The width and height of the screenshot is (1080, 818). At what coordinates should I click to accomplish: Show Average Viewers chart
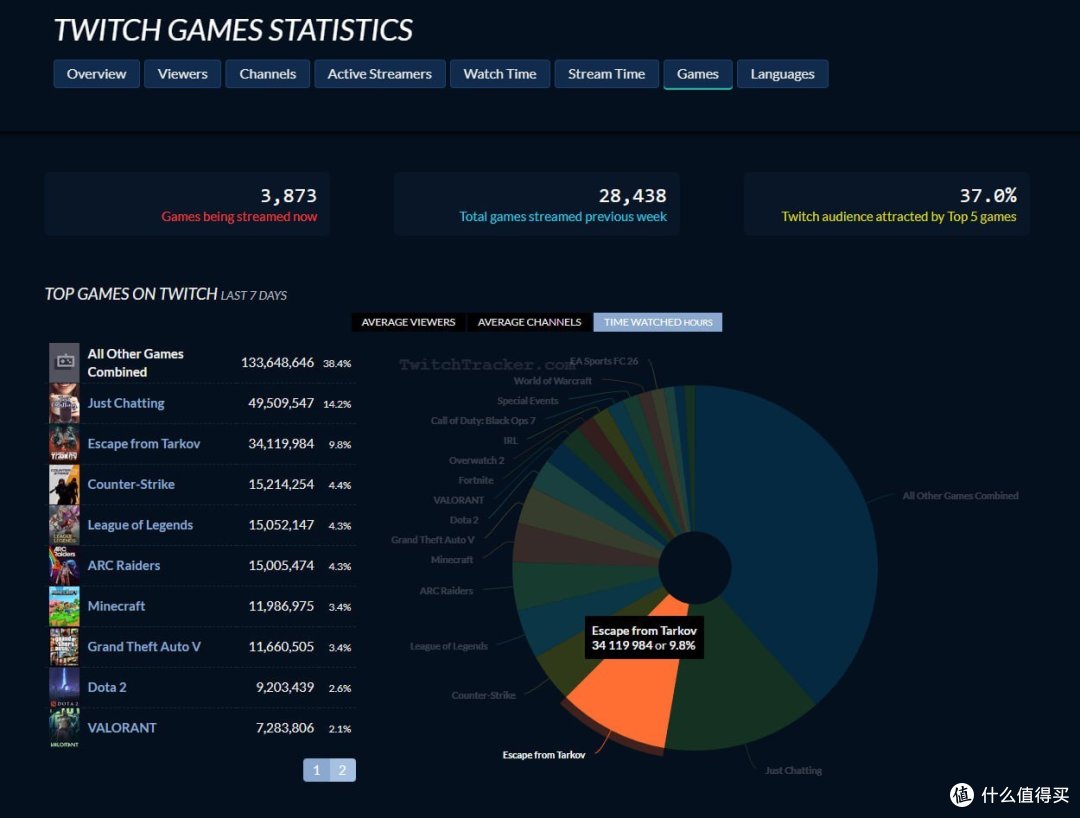click(408, 322)
